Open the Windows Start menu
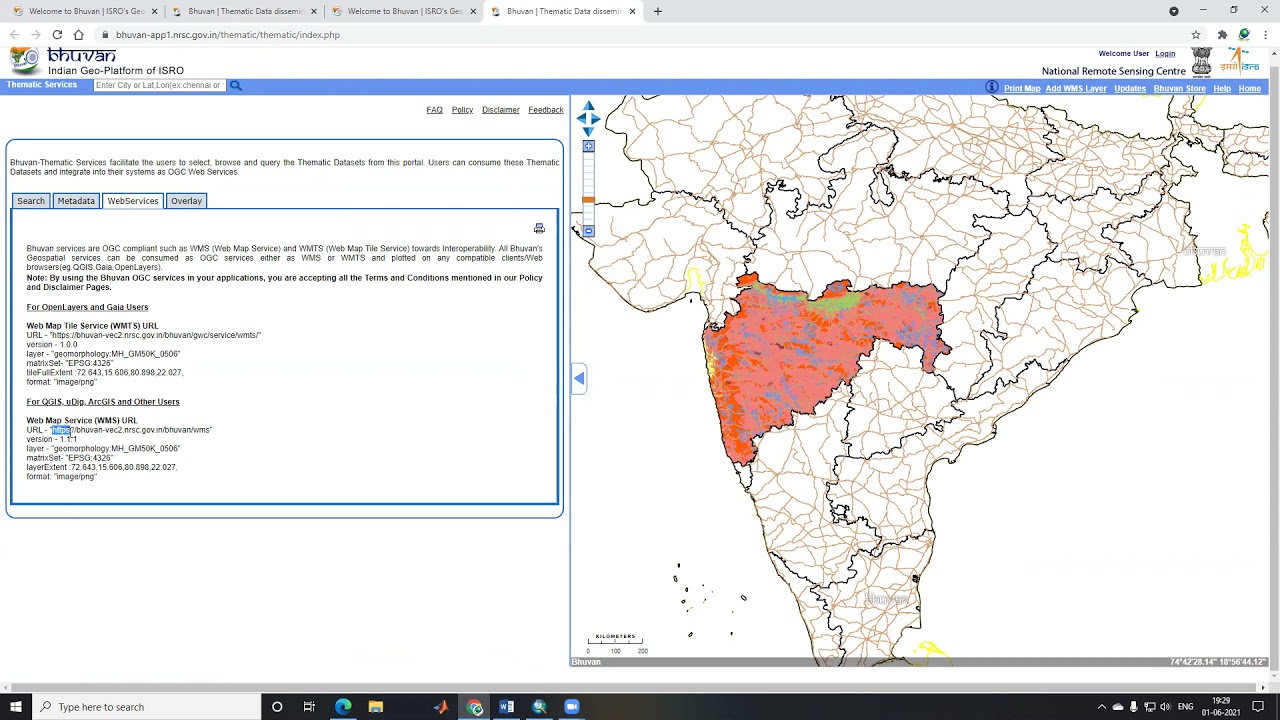This screenshot has height=720, width=1280. click(16, 707)
